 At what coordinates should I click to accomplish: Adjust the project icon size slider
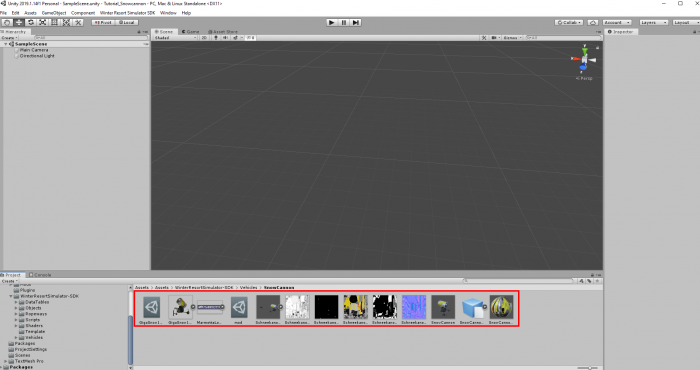[589, 368]
